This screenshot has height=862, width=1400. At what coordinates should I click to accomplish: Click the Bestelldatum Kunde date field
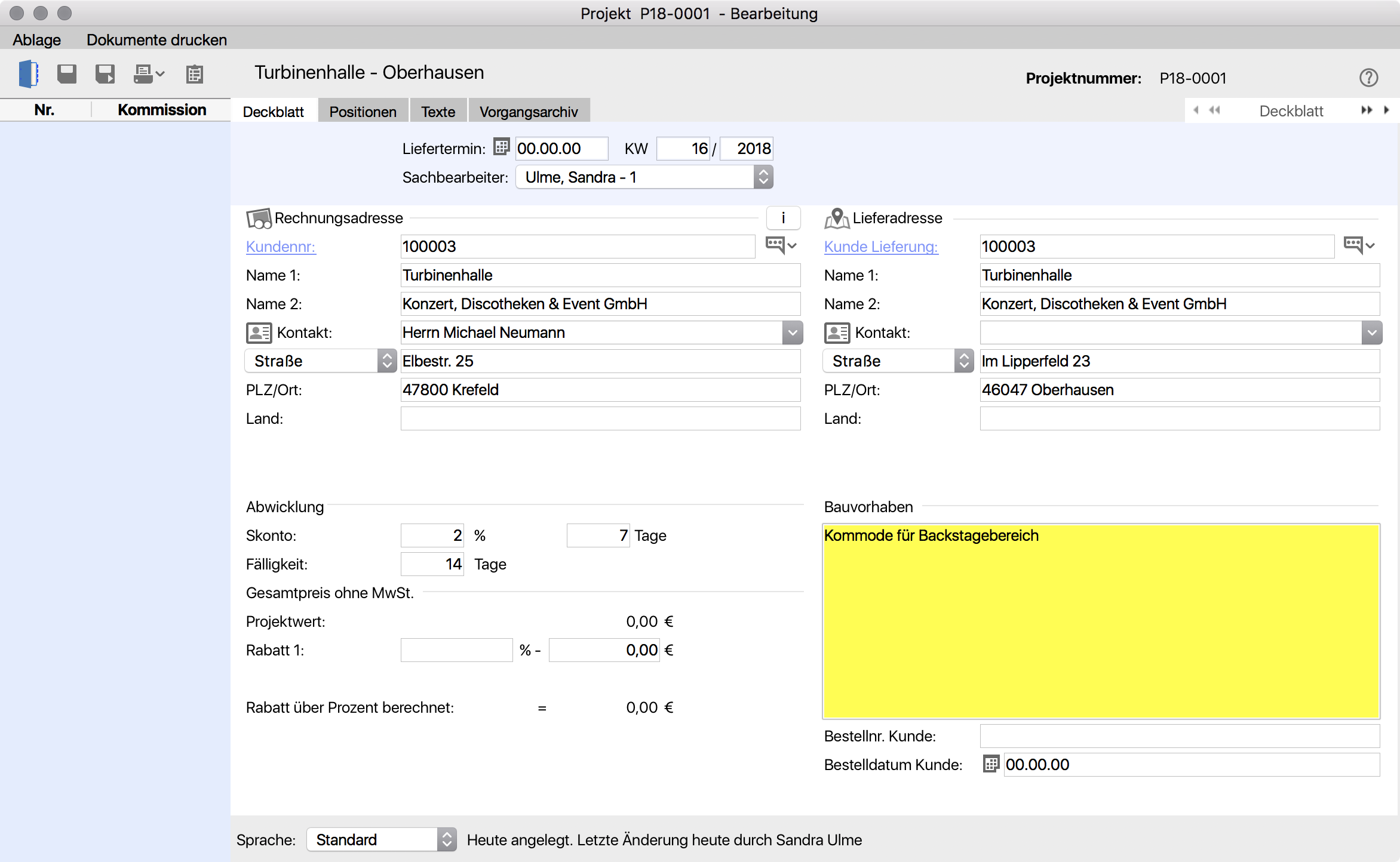tap(1192, 765)
